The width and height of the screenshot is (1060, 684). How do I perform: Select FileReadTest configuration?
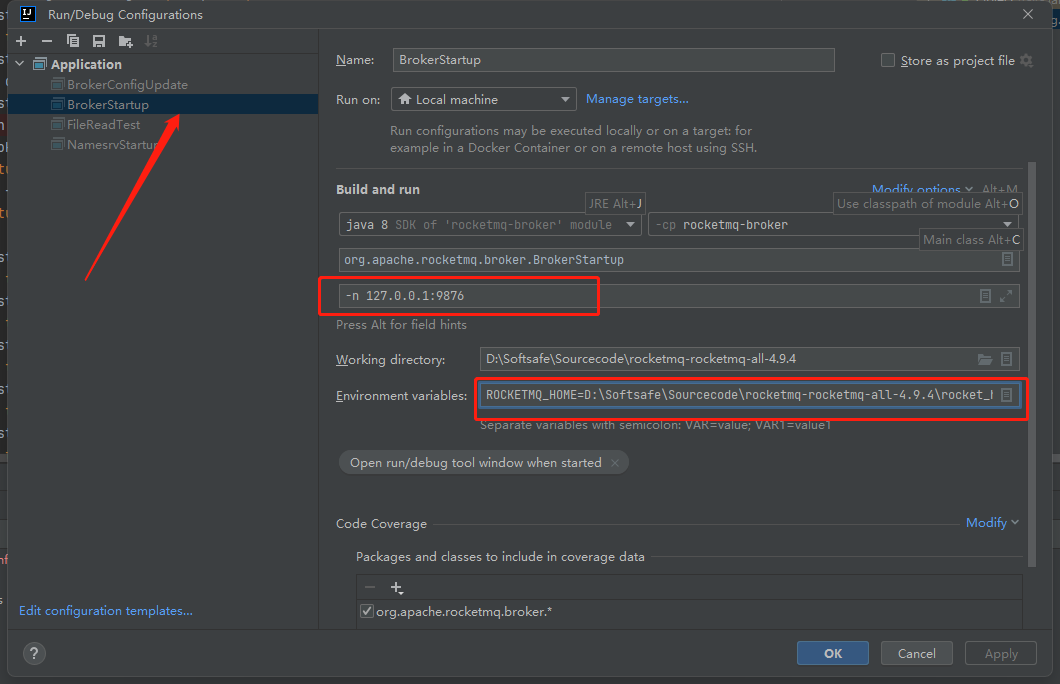pos(103,124)
